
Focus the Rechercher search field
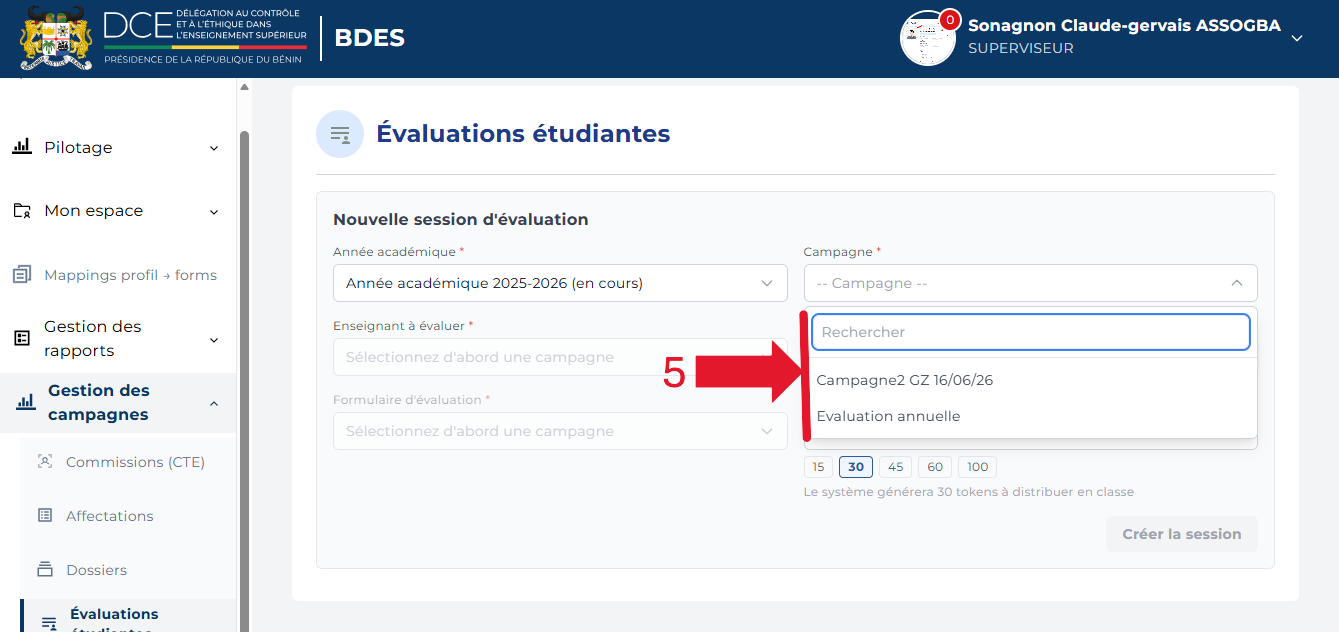1030,332
